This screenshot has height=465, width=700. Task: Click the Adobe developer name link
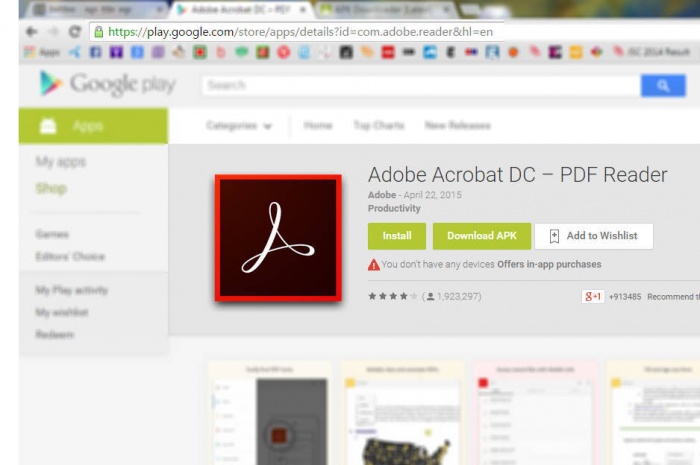tap(382, 195)
